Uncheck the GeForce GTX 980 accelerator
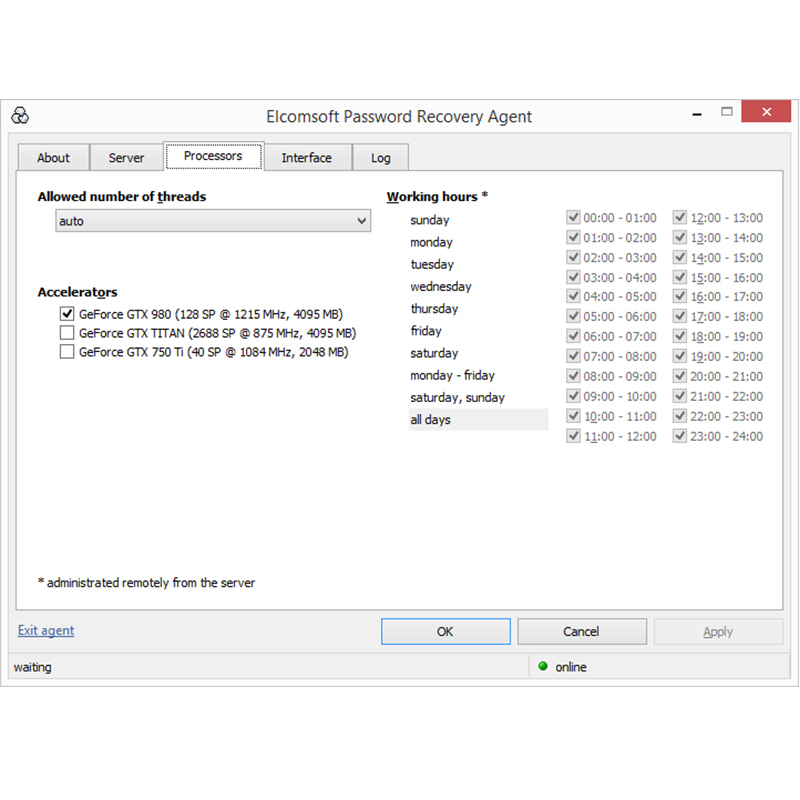 (67, 314)
